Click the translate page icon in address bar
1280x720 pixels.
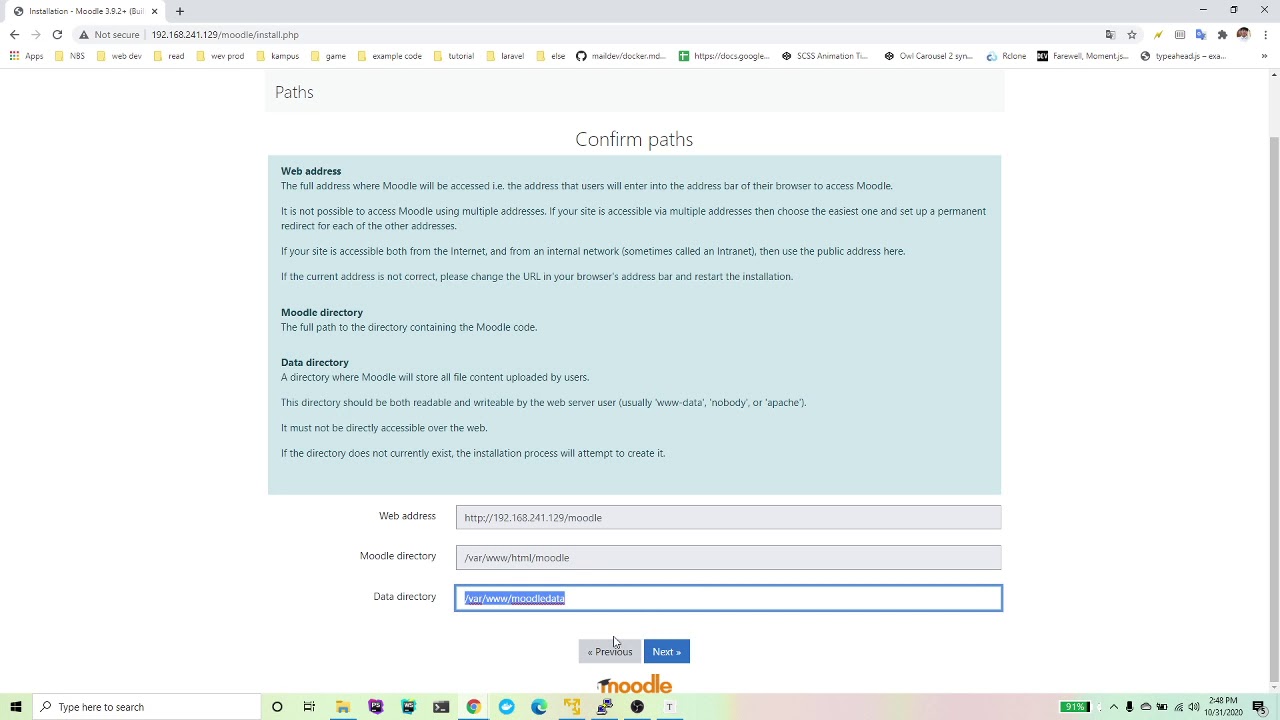coord(1110,34)
